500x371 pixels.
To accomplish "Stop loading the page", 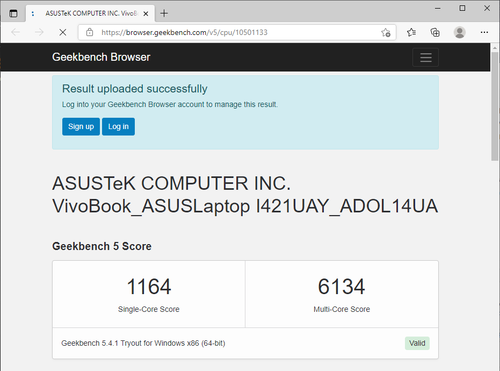I will click(63, 32).
